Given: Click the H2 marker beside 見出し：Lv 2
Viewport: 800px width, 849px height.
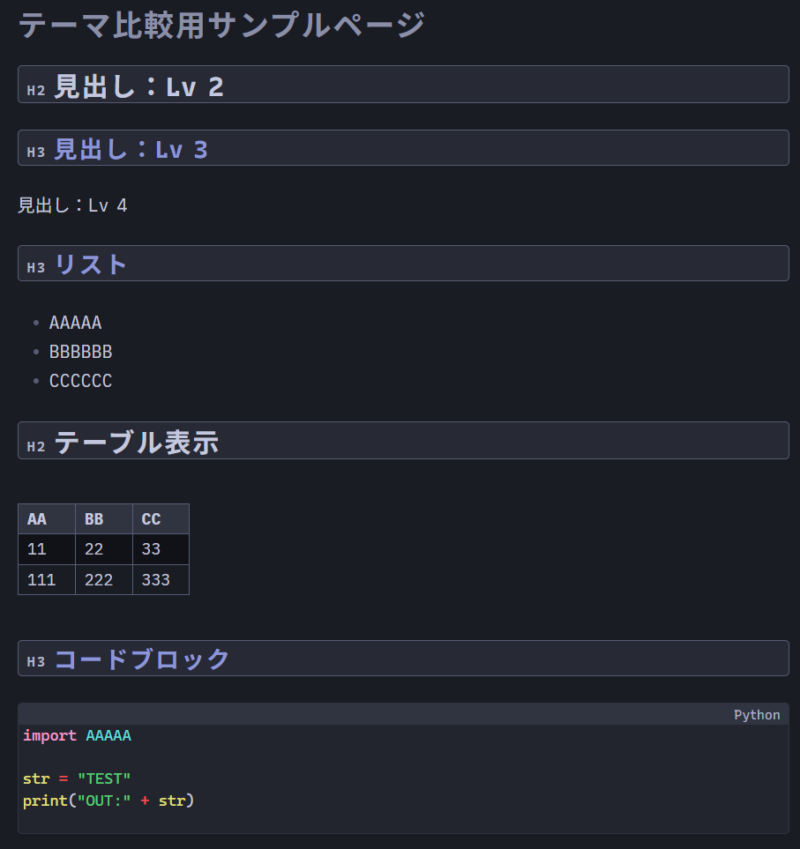Looking at the screenshot, I should pos(36,90).
